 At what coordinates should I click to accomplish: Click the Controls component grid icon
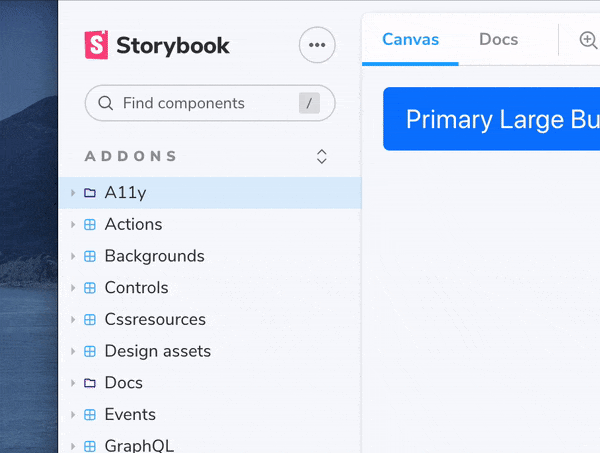[x=90, y=288]
